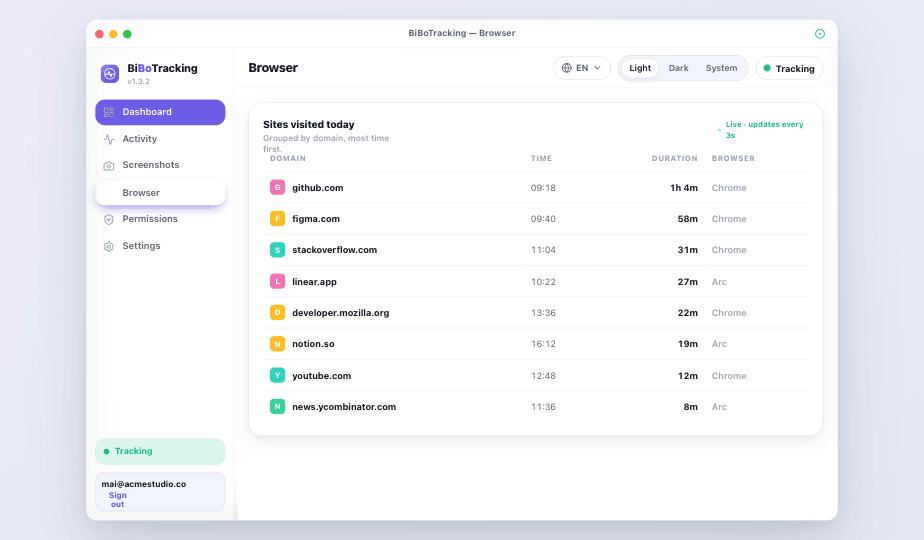
Task: Select the github.com domain row
Action: [536, 187]
